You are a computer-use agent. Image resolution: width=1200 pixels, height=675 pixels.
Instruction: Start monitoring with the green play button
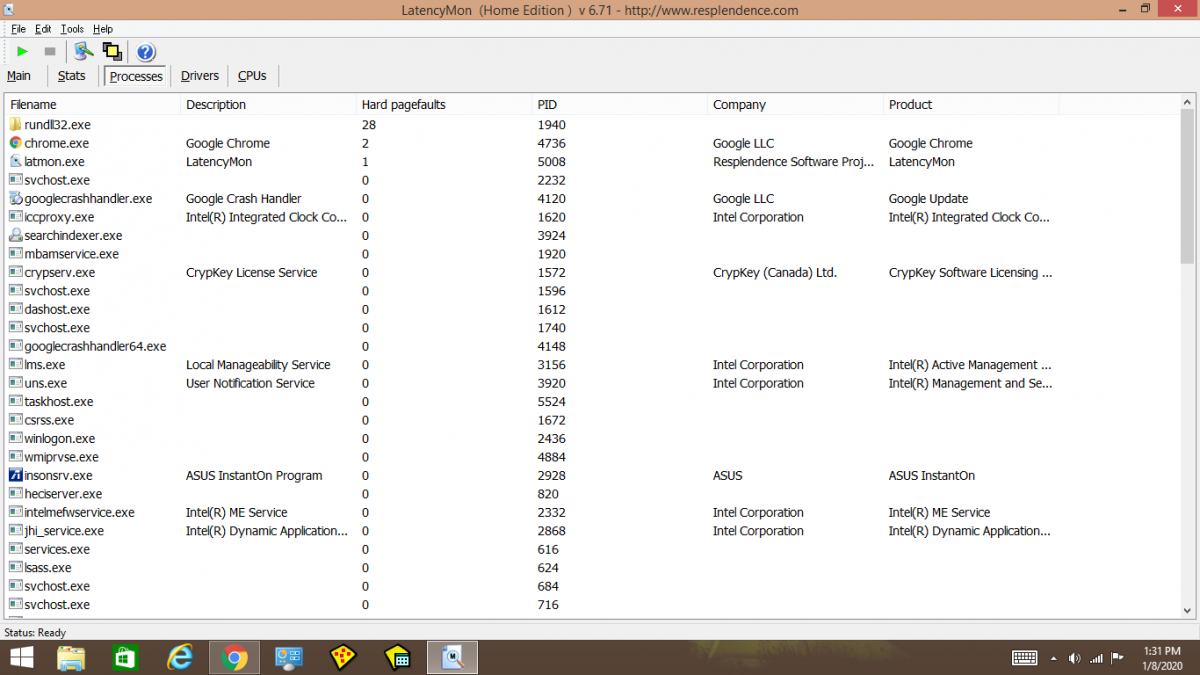tap(22, 52)
